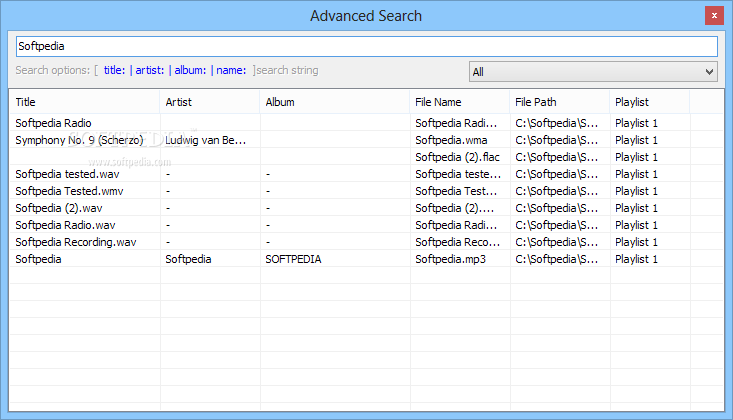Open the All filter dropdown

[x=593, y=72]
